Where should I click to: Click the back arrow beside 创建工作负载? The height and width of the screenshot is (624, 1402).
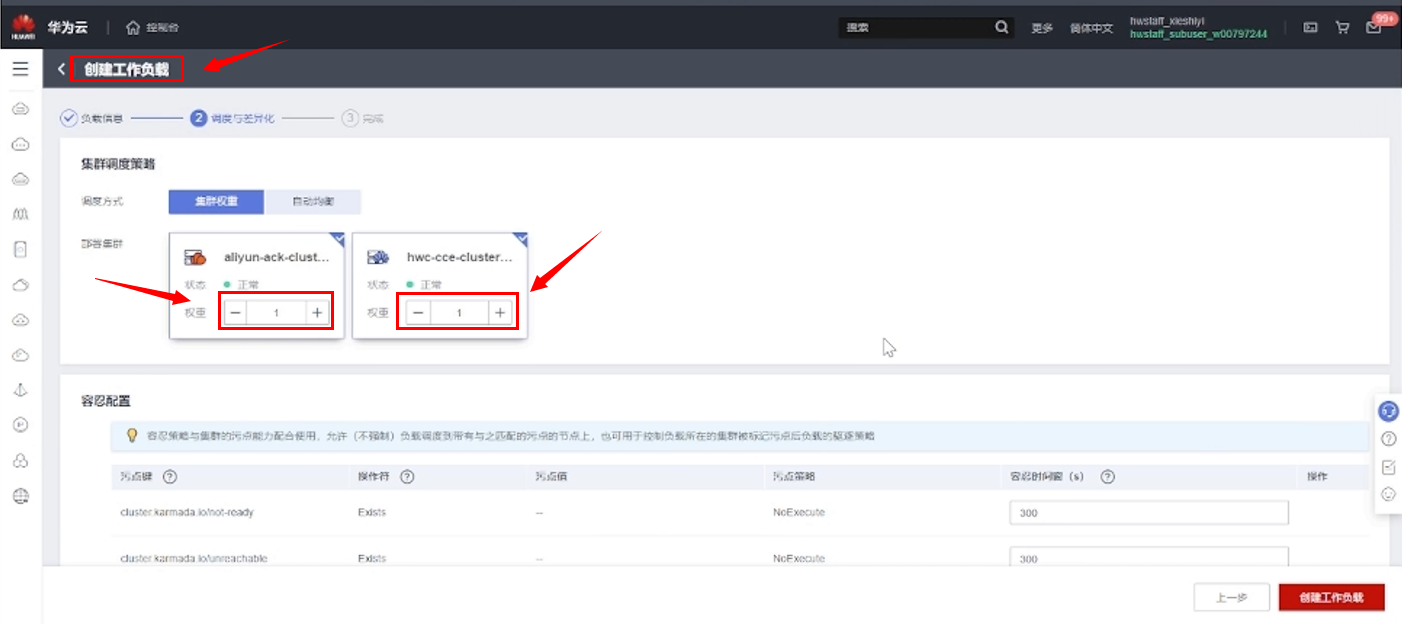61,69
